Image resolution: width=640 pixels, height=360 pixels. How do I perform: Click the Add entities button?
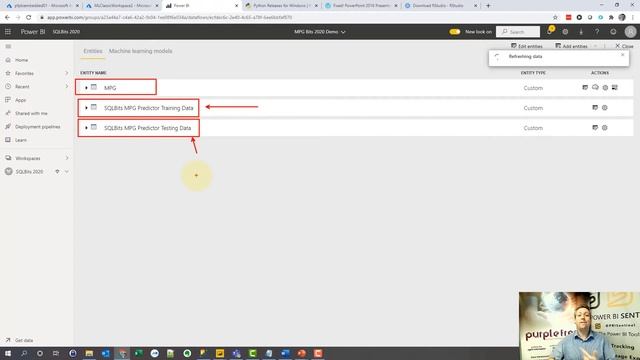[x=571, y=46]
